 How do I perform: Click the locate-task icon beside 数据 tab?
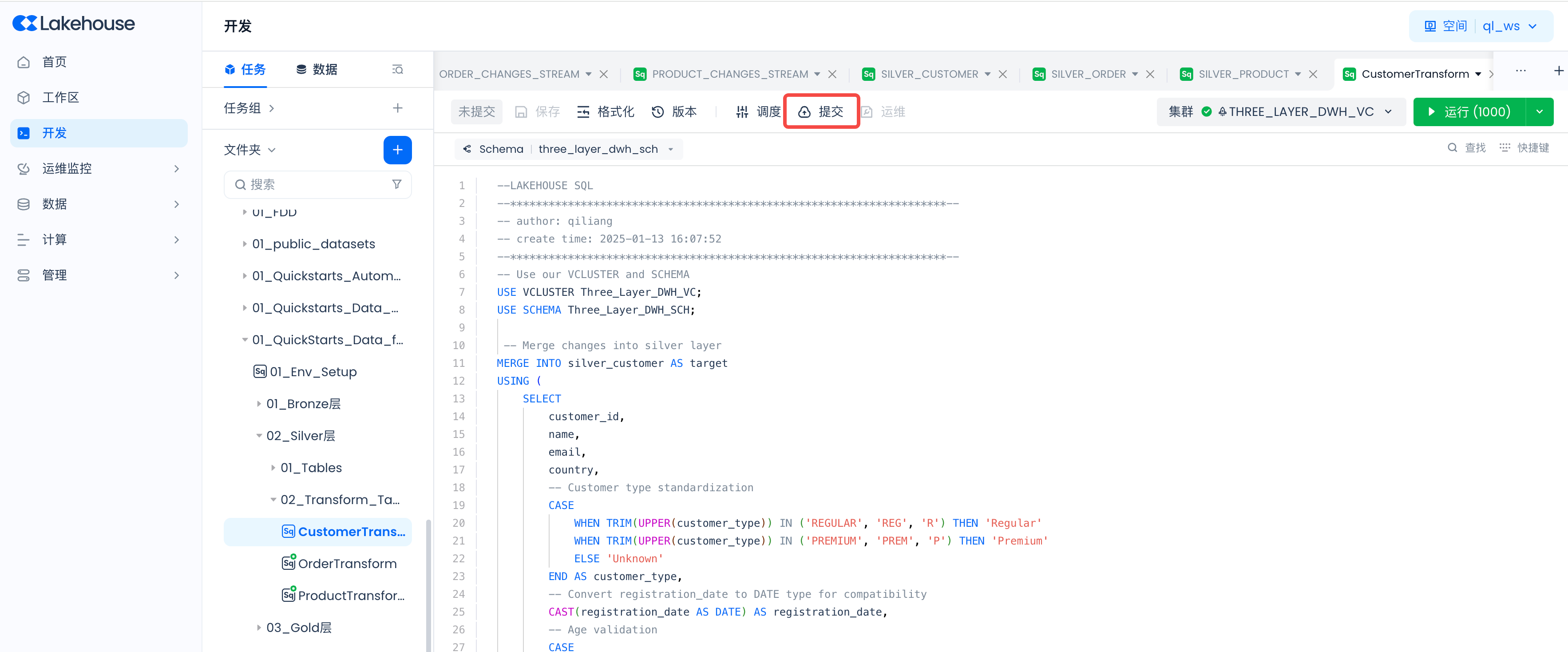397,69
